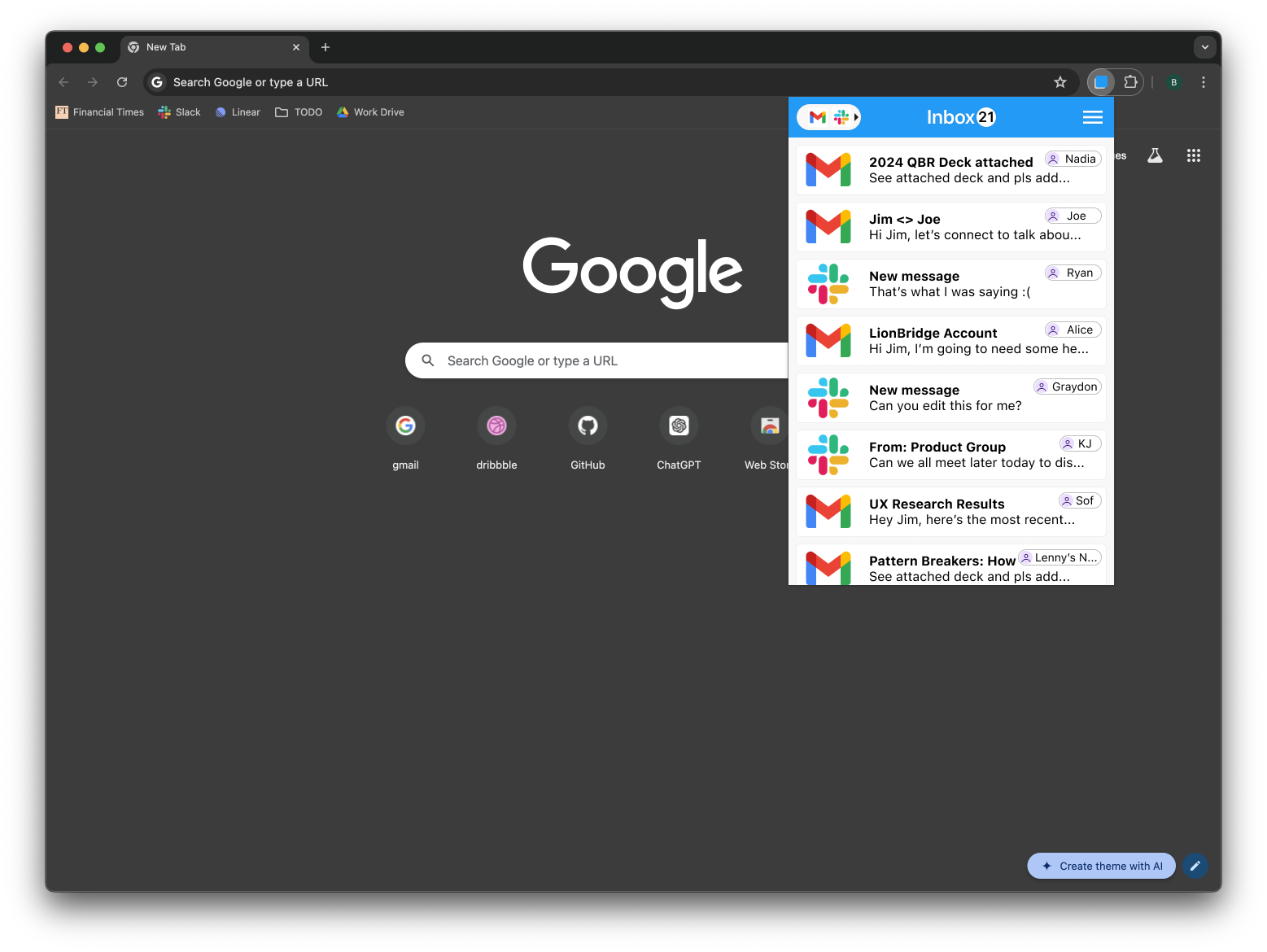Open the blue inbox extension icon
This screenshot has width=1267, height=952.
[x=1101, y=82]
